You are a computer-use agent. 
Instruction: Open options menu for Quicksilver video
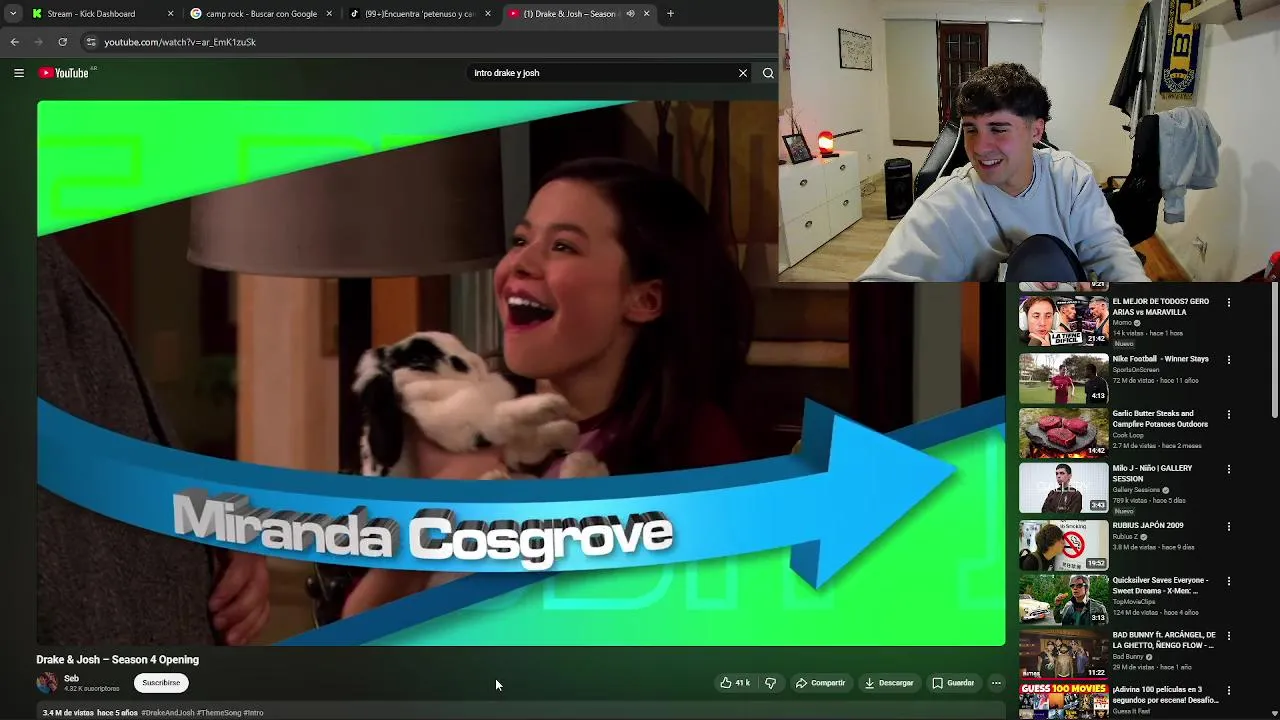click(1229, 581)
